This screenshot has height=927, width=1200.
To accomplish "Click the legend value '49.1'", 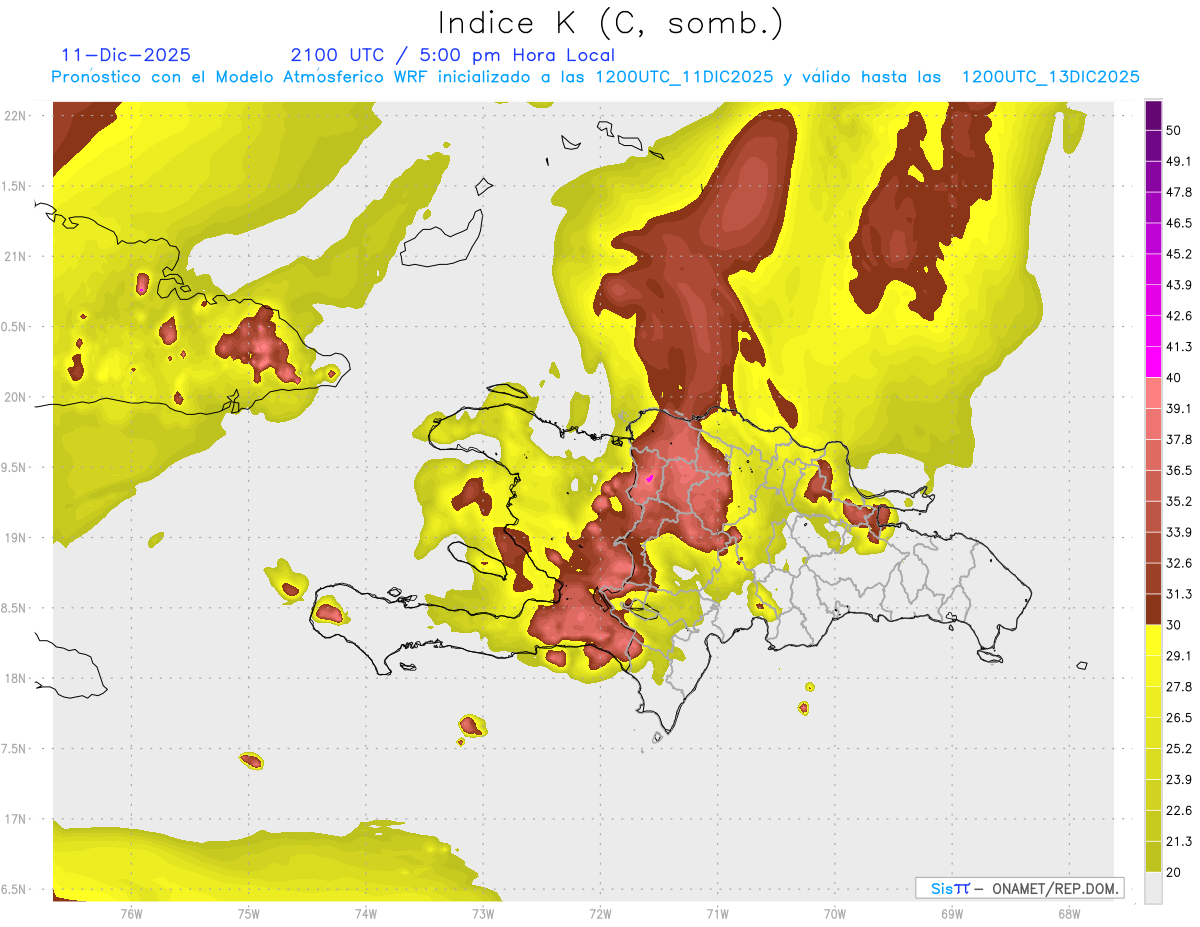I will 1179,162.
